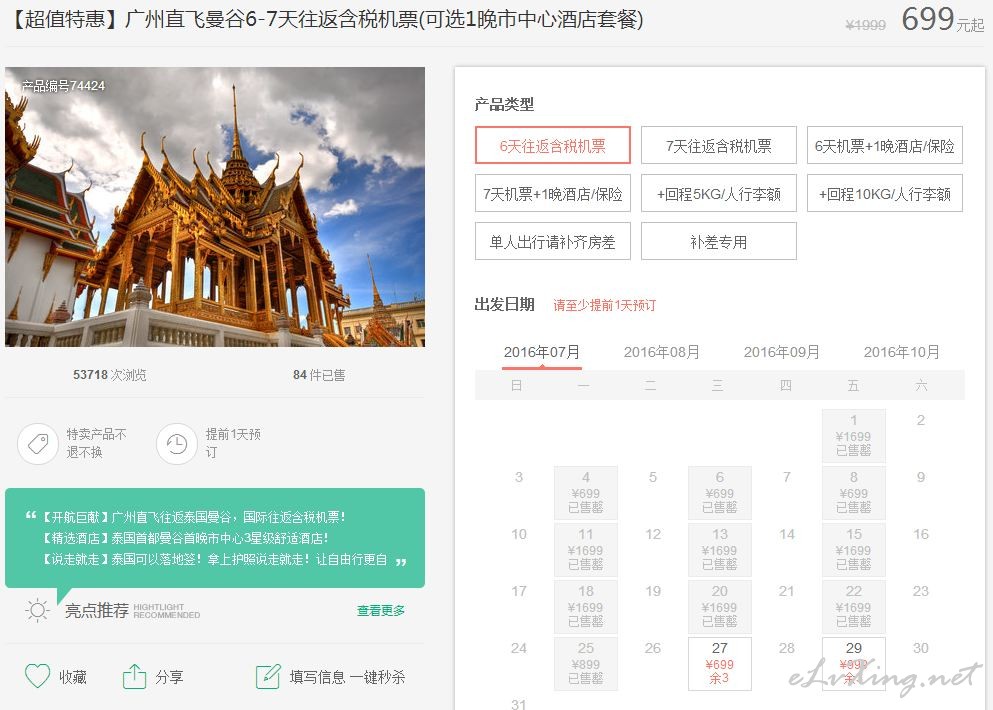Click 产品类型 section heading

point(504,104)
